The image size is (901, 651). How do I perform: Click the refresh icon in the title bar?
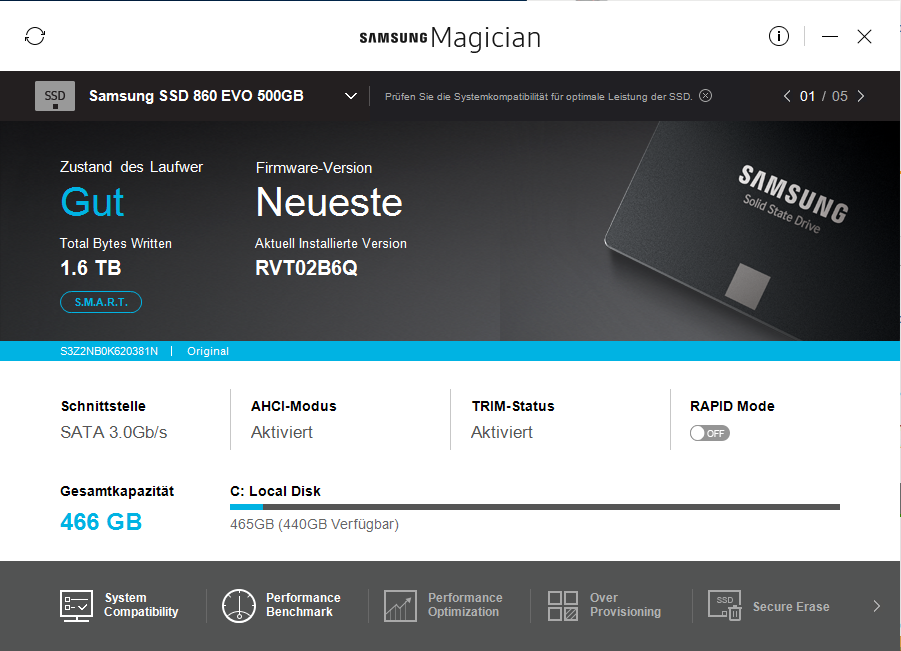tap(35, 36)
